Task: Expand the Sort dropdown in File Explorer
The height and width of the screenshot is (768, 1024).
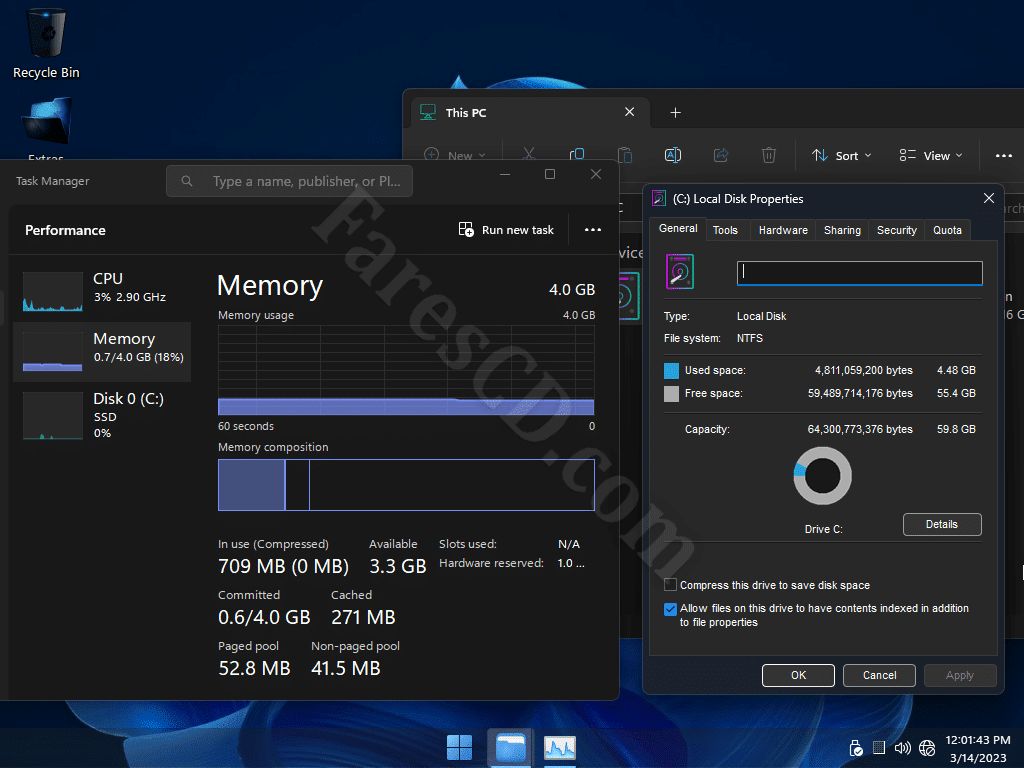Action: click(x=841, y=155)
